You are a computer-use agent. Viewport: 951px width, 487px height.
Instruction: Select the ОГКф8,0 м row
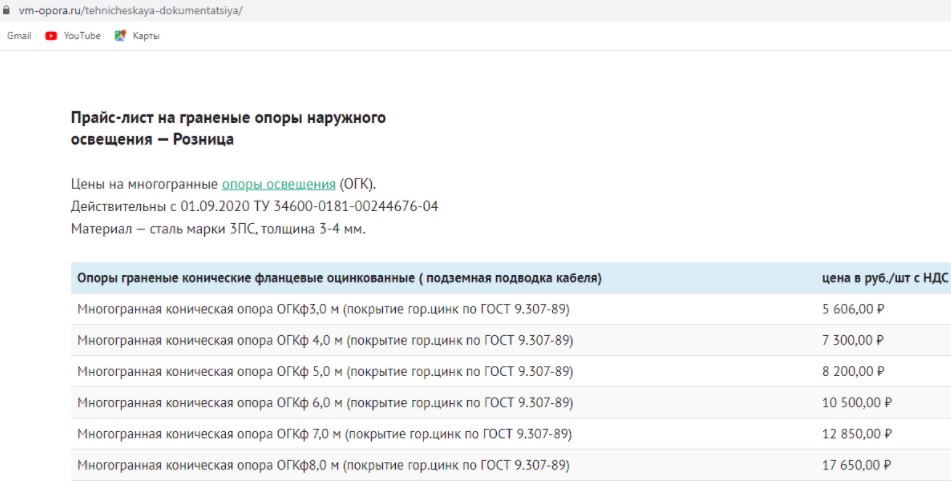point(511,465)
